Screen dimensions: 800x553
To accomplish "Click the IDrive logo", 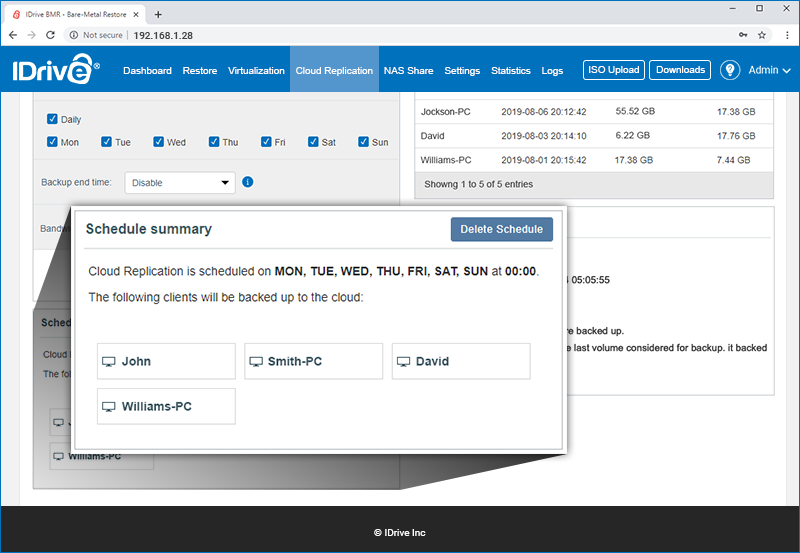I will (56, 69).
